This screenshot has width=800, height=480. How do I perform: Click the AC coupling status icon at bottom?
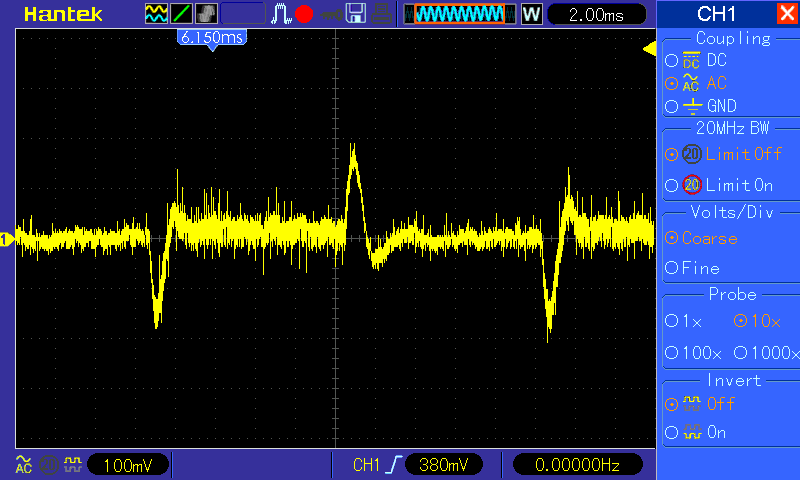24,464
